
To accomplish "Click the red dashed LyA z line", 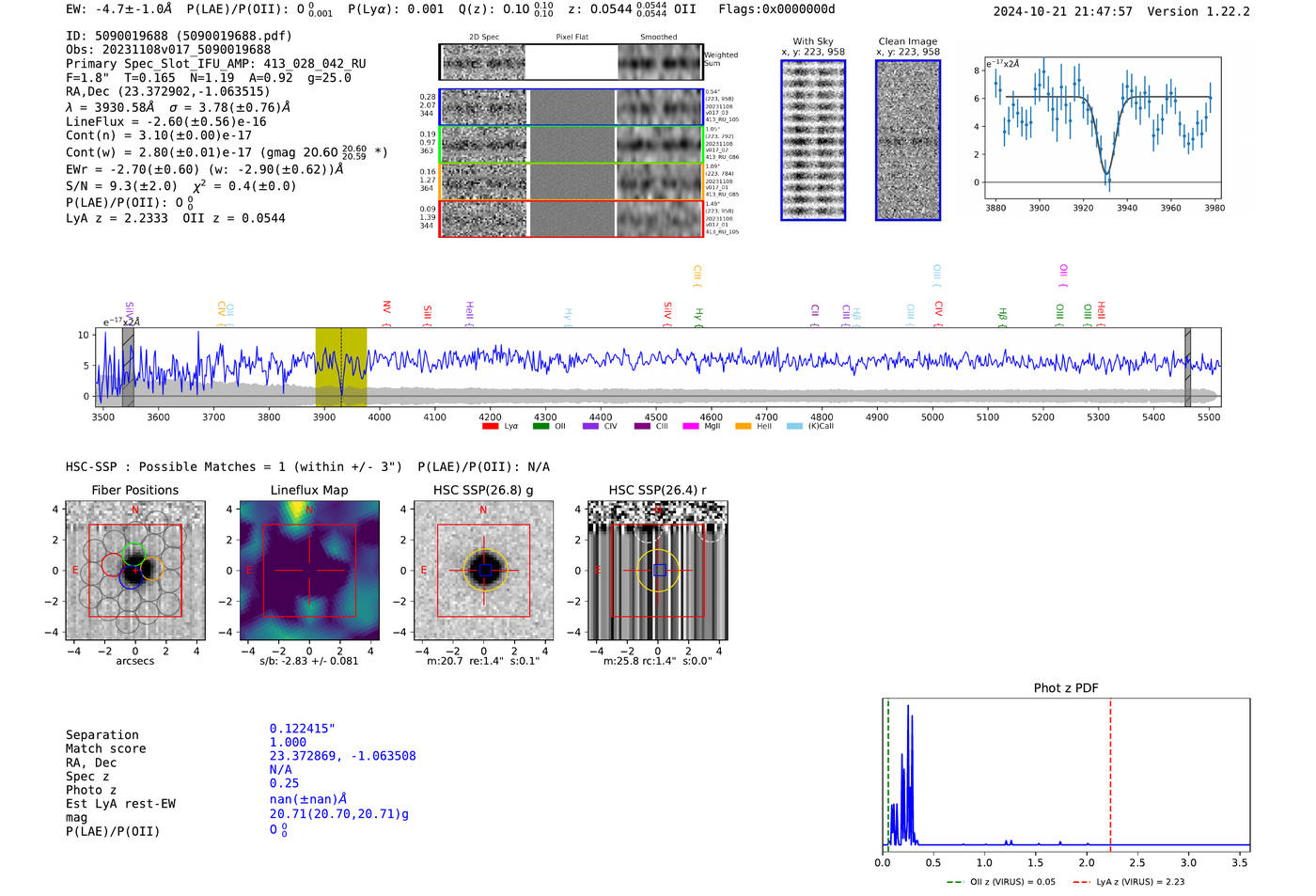I will pos(1110,776).
